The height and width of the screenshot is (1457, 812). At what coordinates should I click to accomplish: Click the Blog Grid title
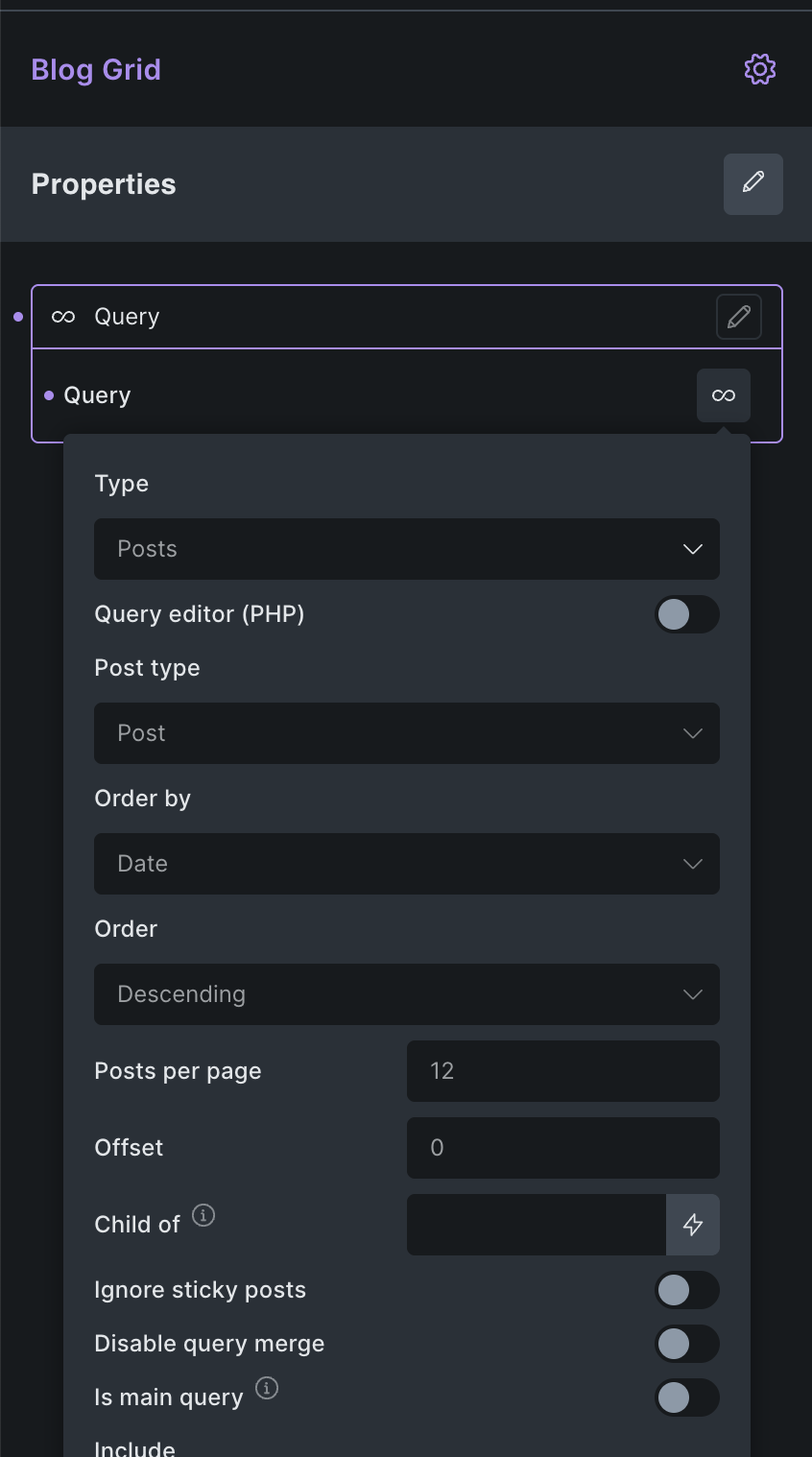(x=96, y=70)
